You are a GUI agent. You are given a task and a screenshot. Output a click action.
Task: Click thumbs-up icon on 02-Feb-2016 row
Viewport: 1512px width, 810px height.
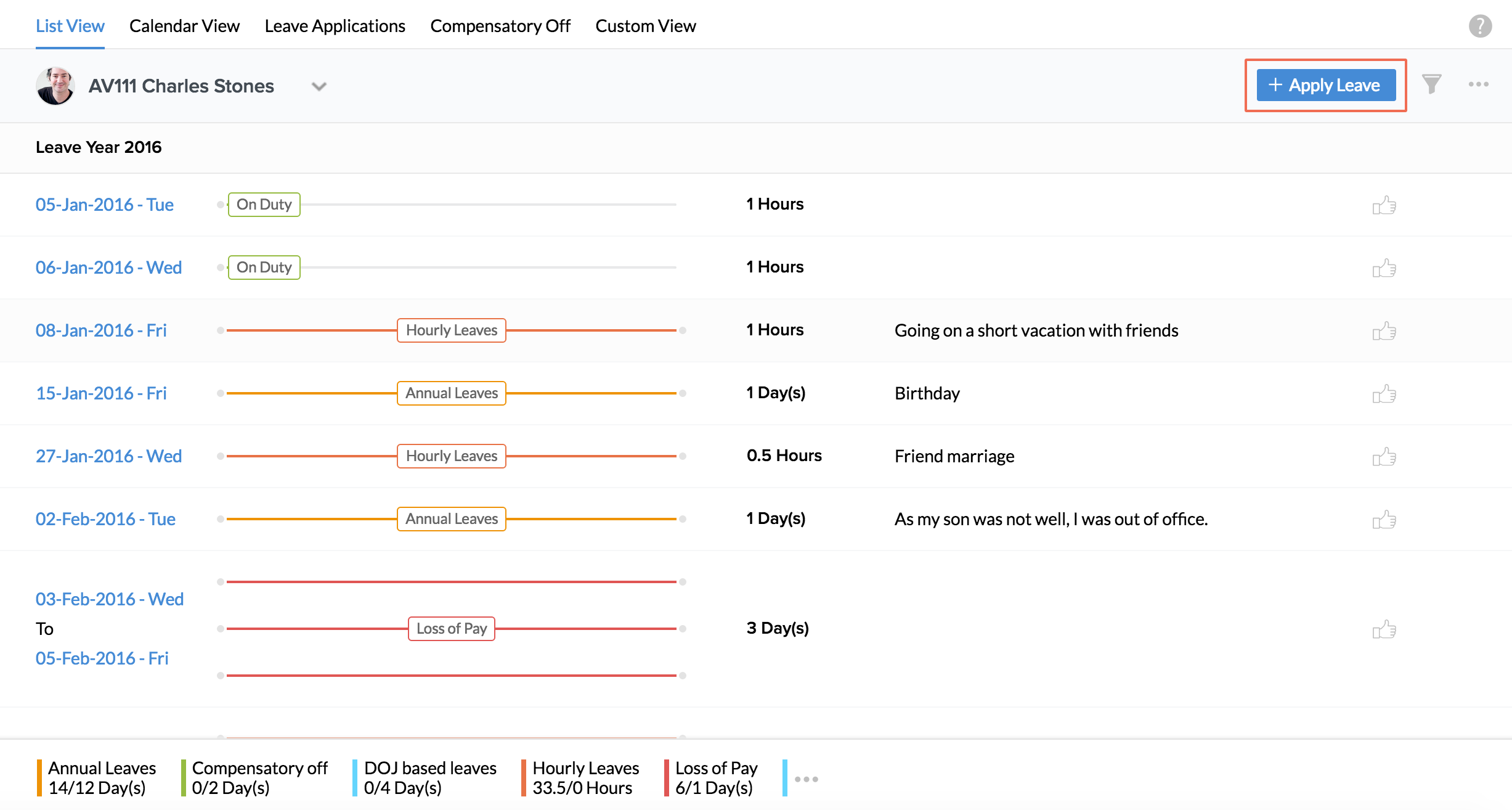tap(1384, 519)
